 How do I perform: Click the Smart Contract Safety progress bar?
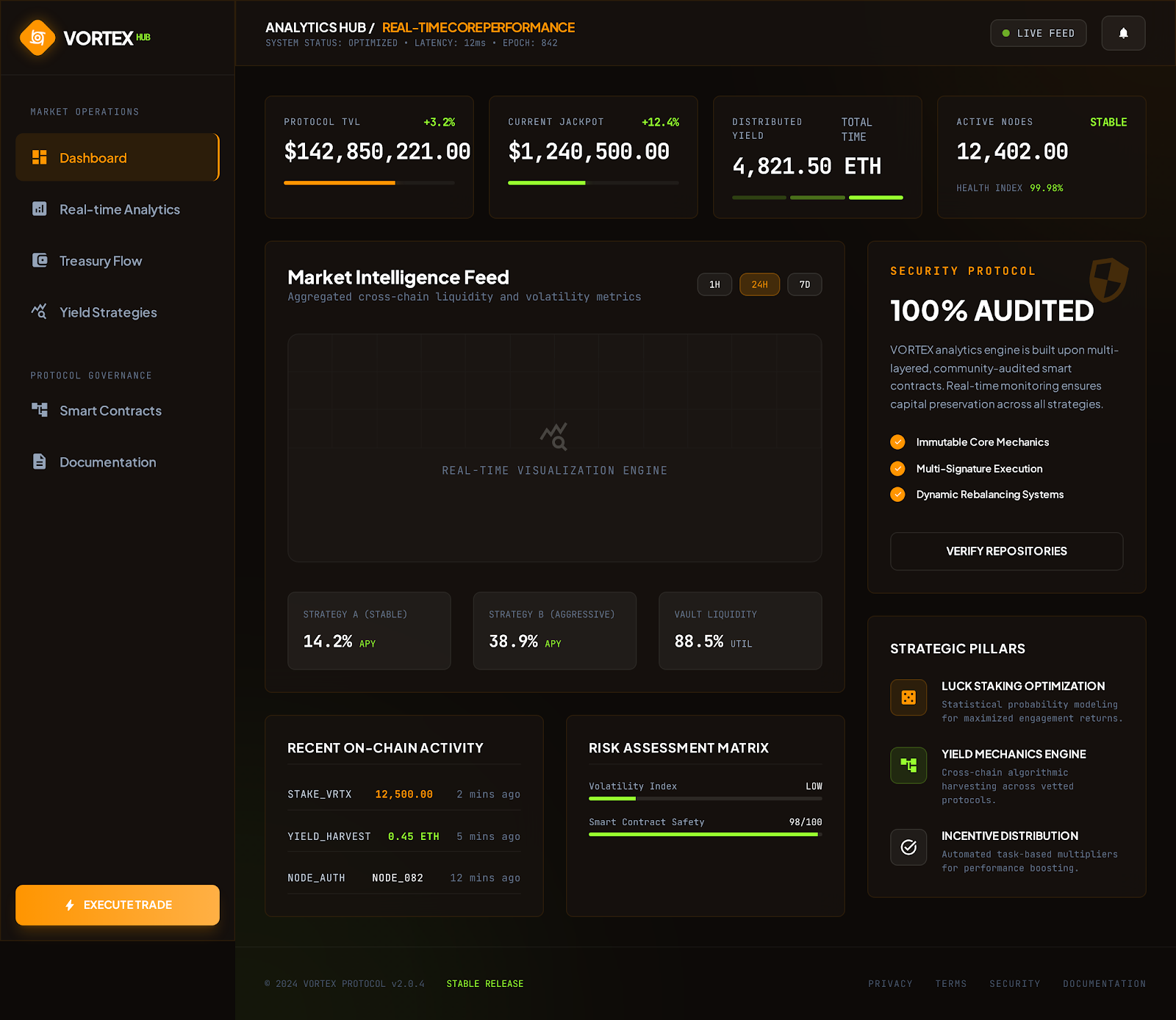[704, 833]
